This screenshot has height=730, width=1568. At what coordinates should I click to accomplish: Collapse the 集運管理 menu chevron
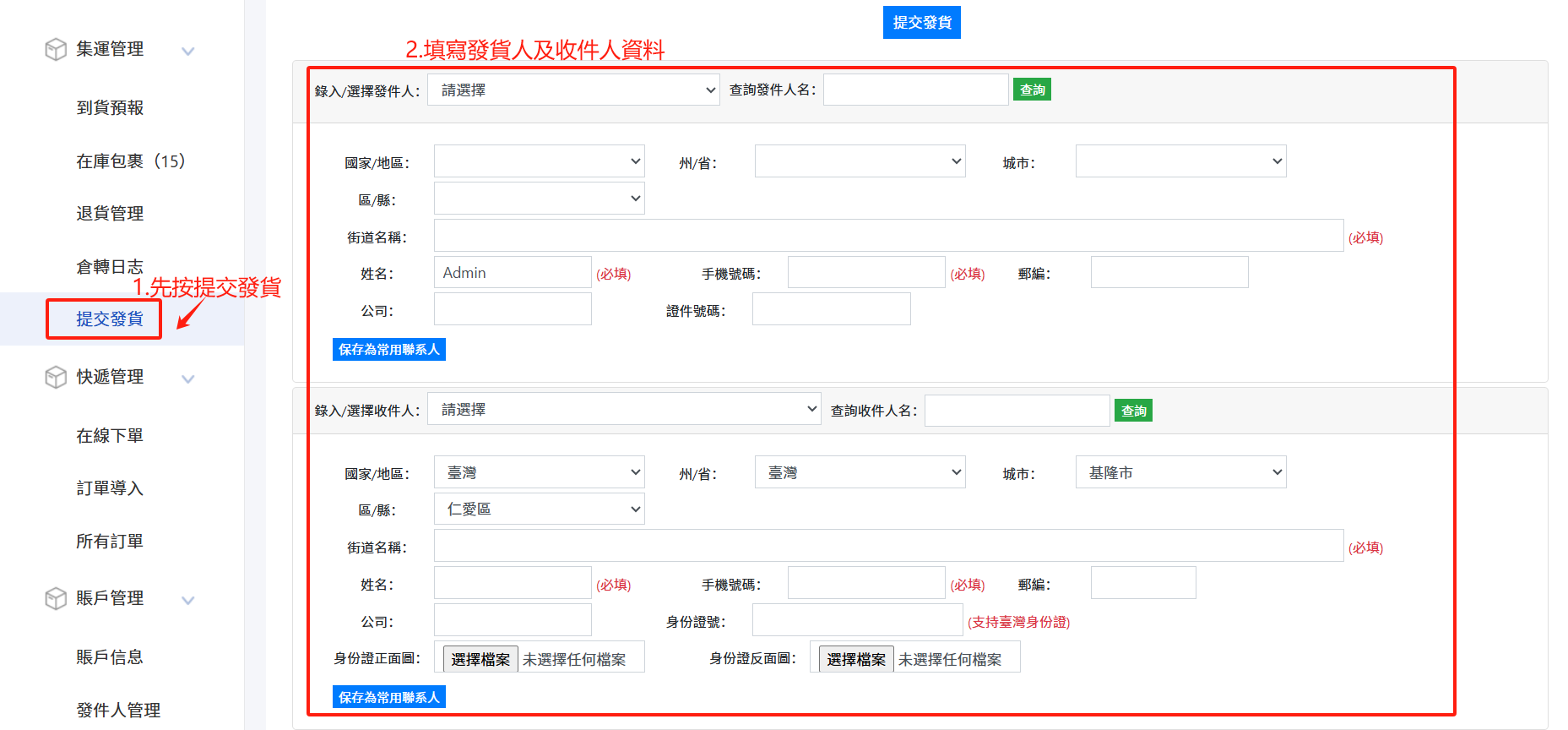pyautogui.click(x=188, y=51)
